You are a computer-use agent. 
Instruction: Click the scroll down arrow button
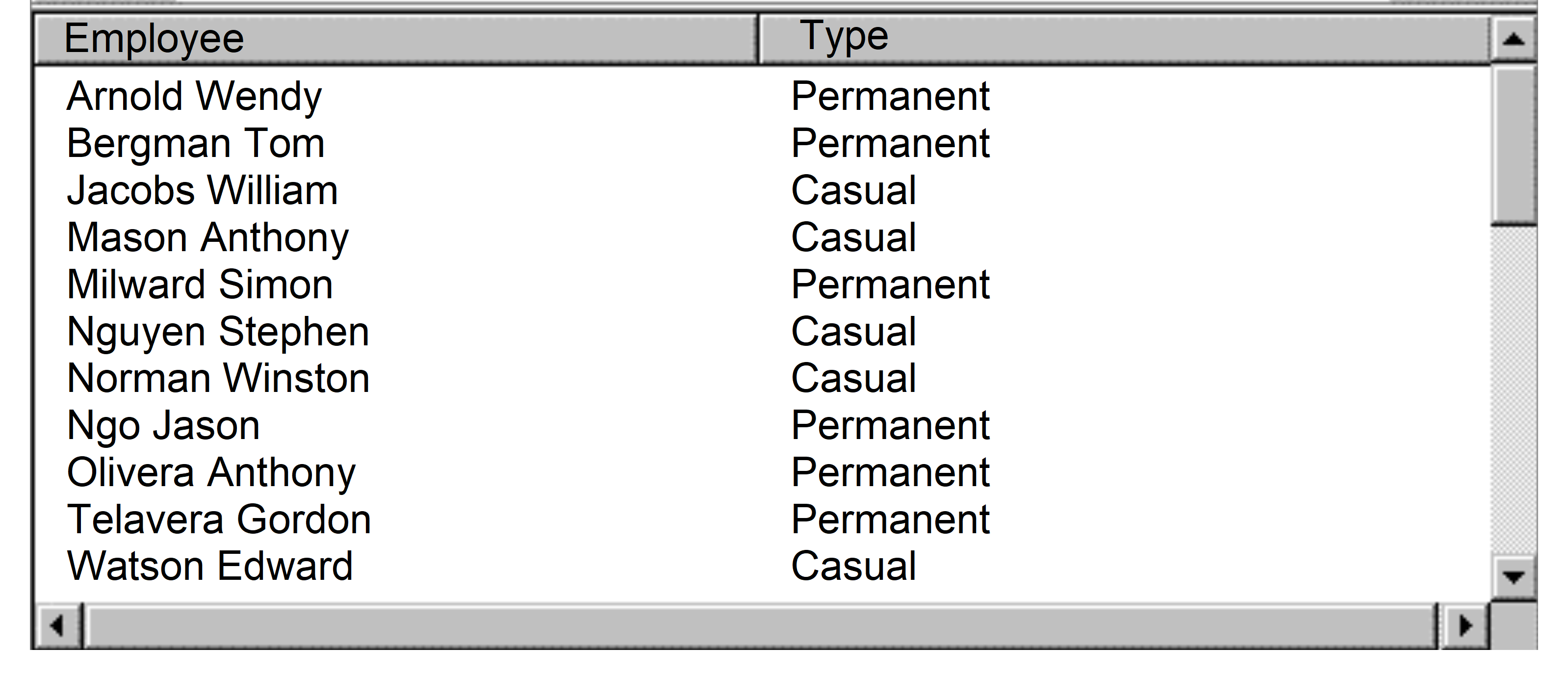click(x=1513, y=575)
